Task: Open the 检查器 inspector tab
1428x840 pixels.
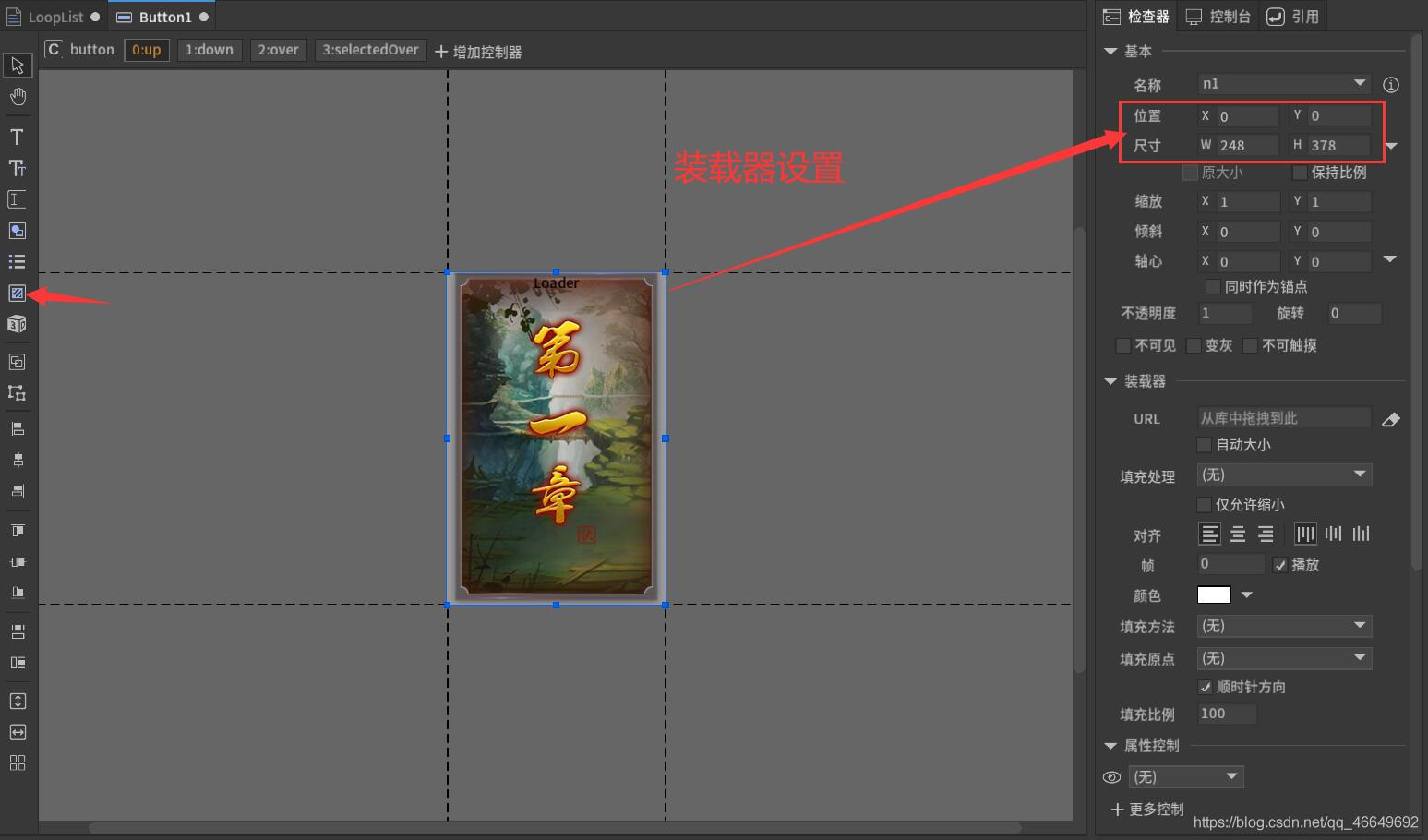Action: pyautogui.click(x=1137, y=17)
